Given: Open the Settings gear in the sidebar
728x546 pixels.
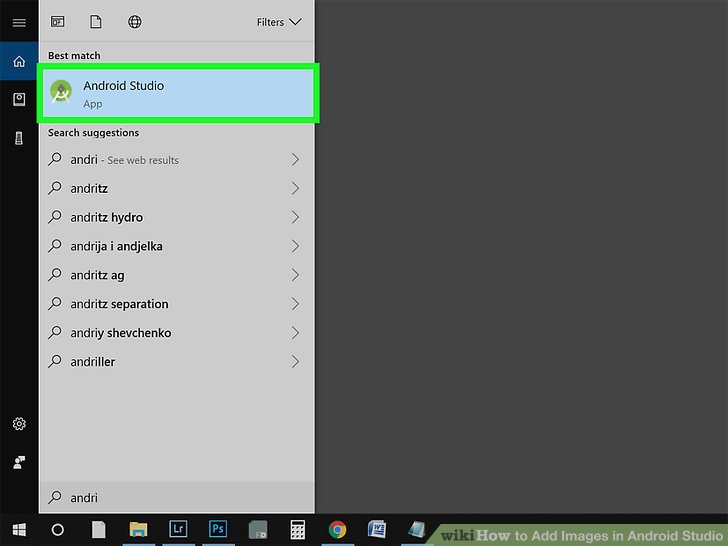Looking at the screenshot, I should click(x=19, y=423).
